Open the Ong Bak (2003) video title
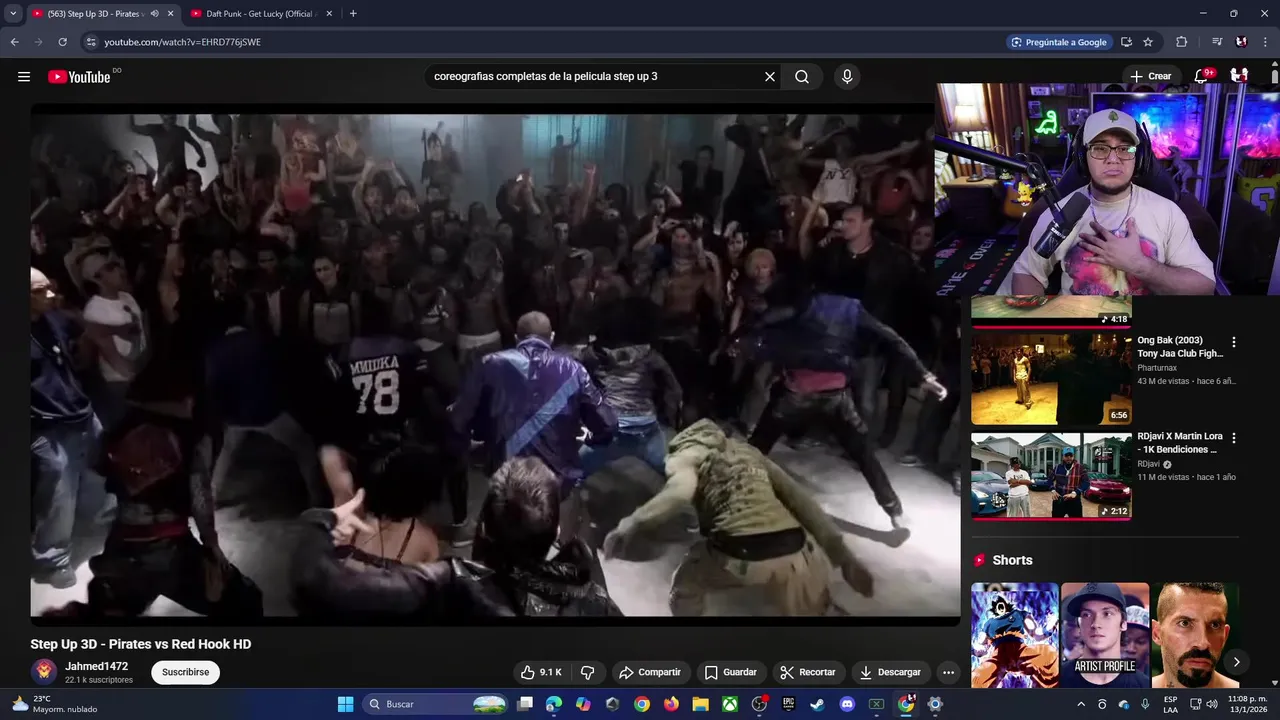The image size is (1280, 720). 1180,346
